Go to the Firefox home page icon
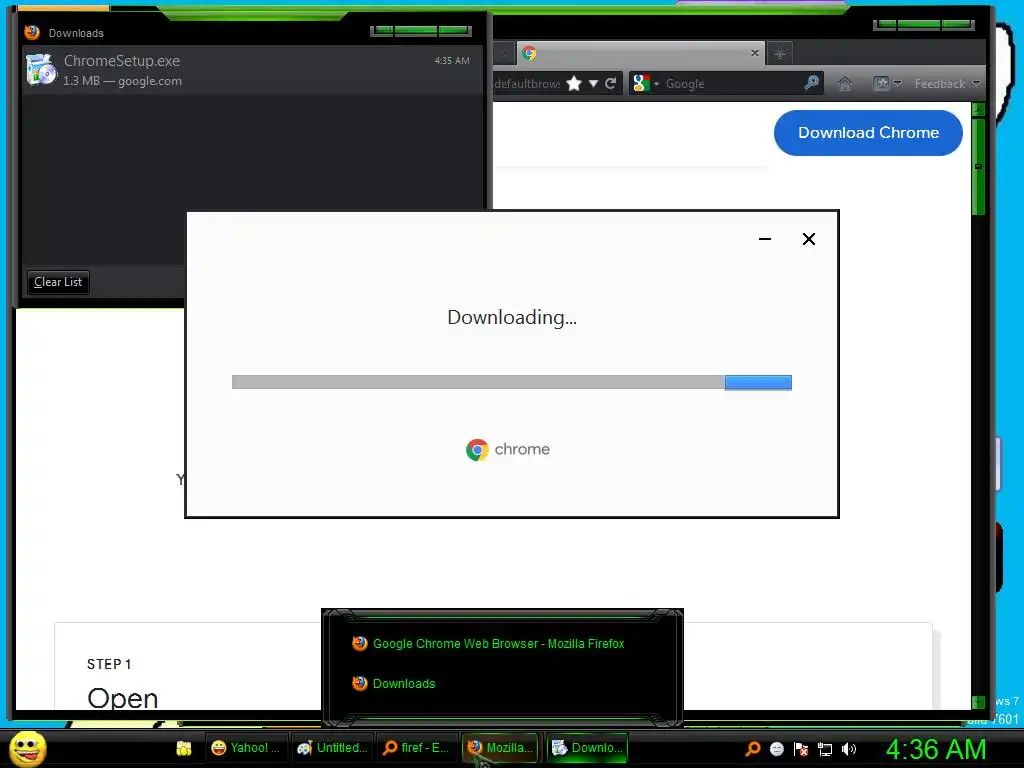 coord(845,84)
